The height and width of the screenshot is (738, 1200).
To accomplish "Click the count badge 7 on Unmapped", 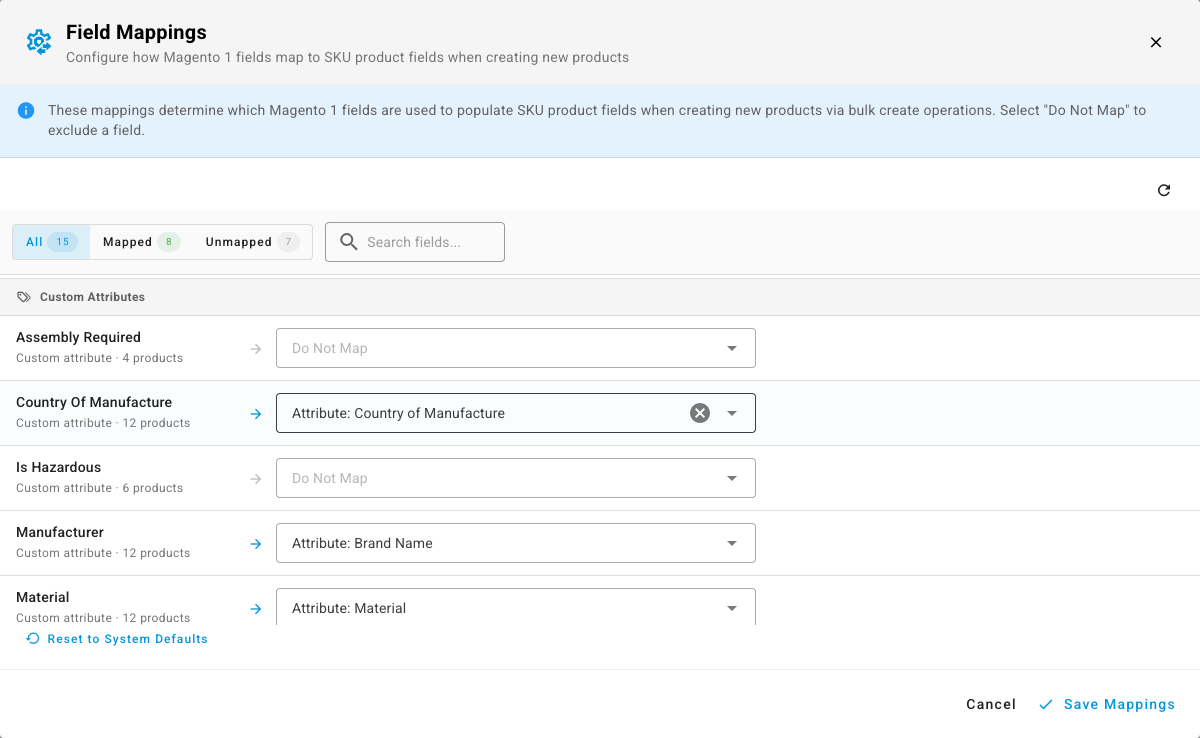I will (288, 242).
